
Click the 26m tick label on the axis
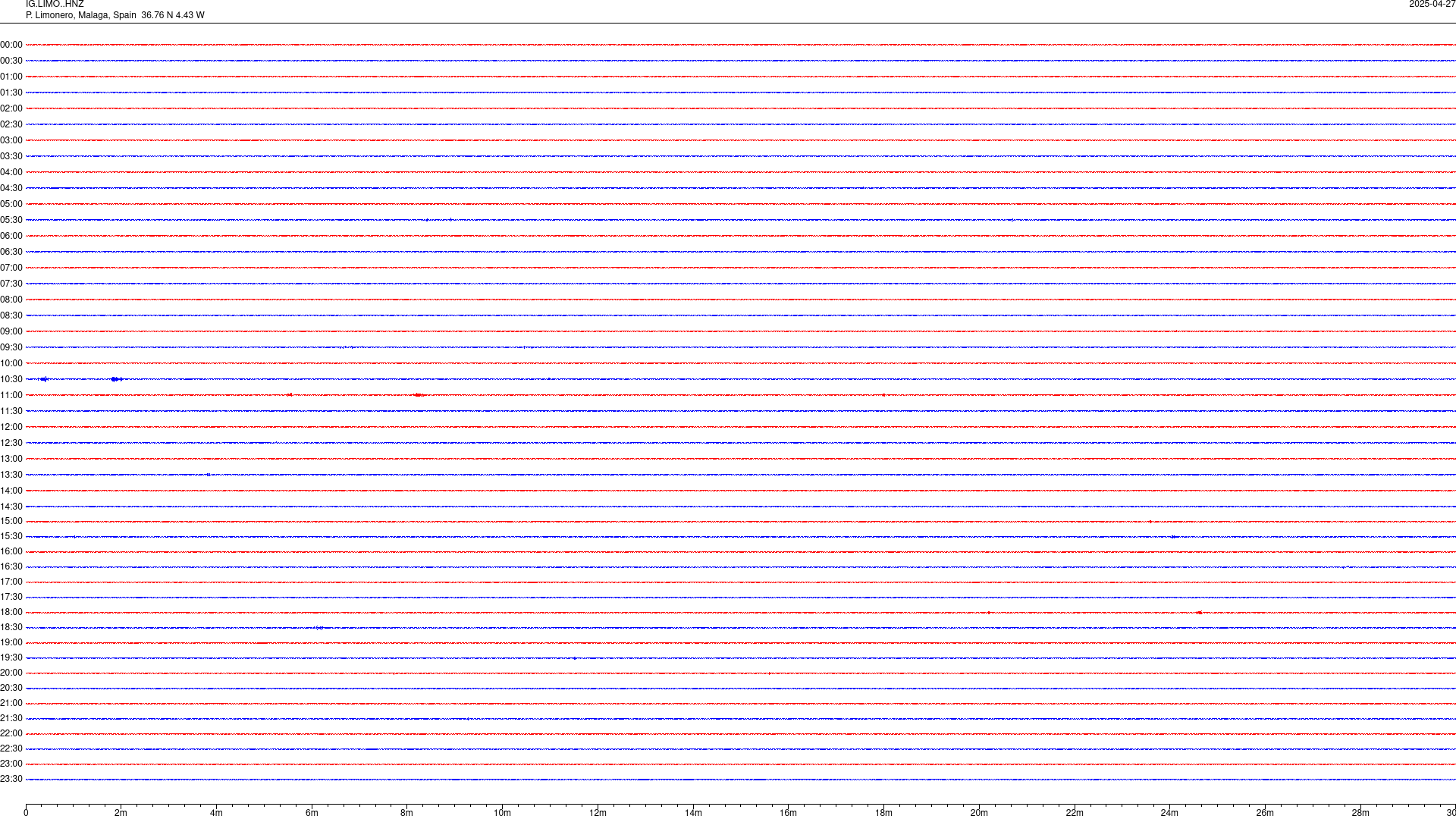(x=1265, y=813)
